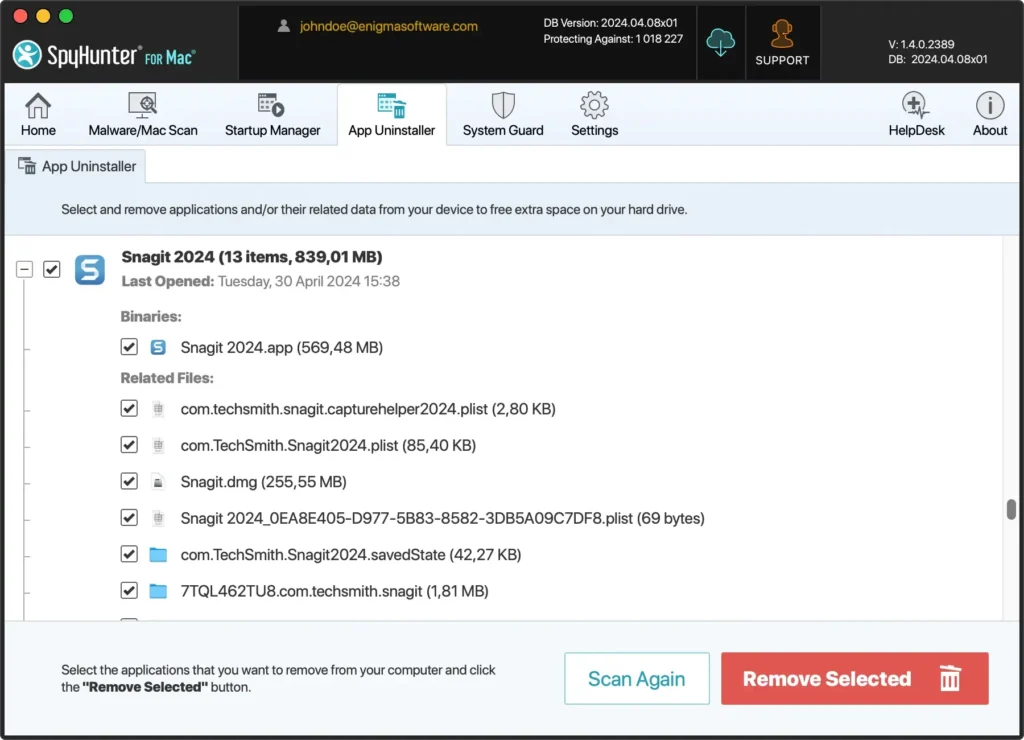Select com.techsmith.snagit.capturehelper2024.plist (2,80 KB) row
This screenshot has width=1024, height=740.
click(368, 409)
